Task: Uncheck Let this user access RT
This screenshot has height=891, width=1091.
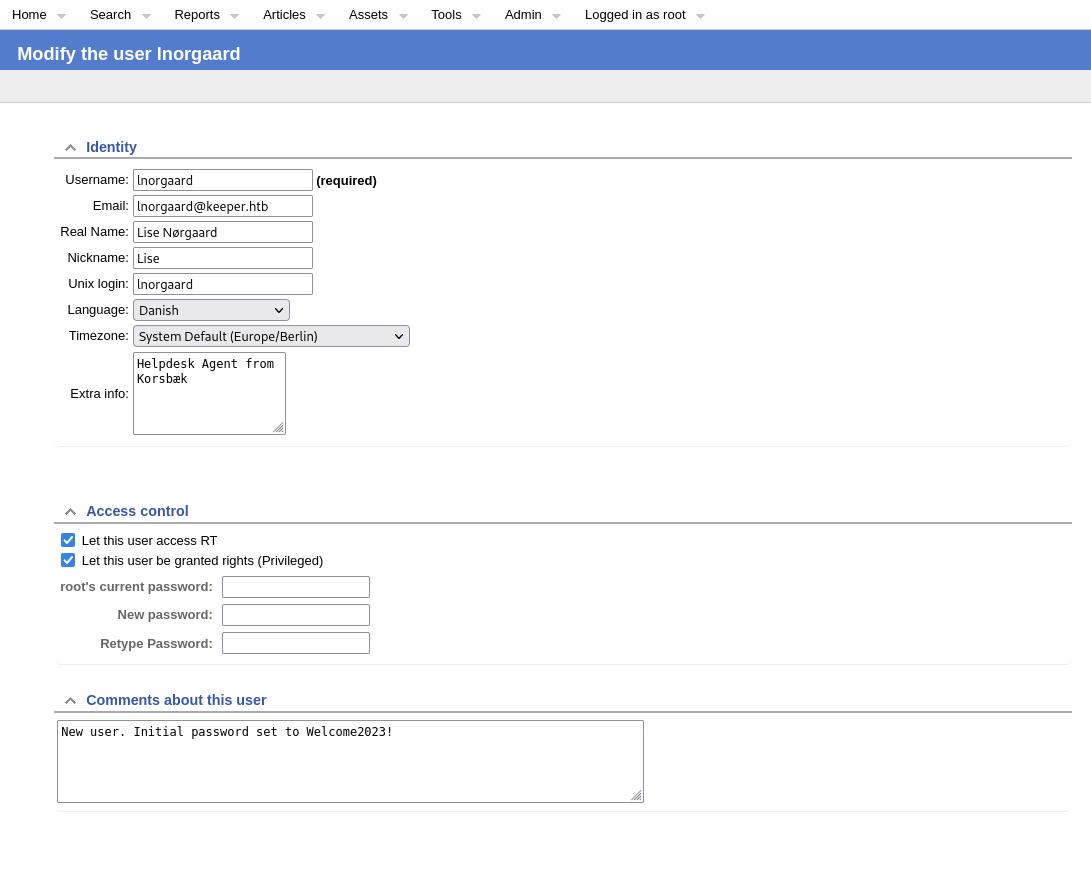Action: click(x=68, y=540)
